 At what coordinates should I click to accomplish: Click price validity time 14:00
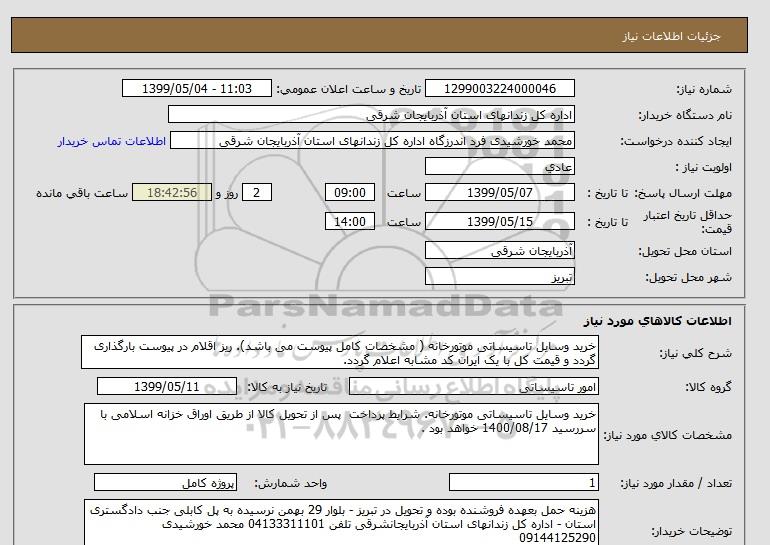coord(350,221)
